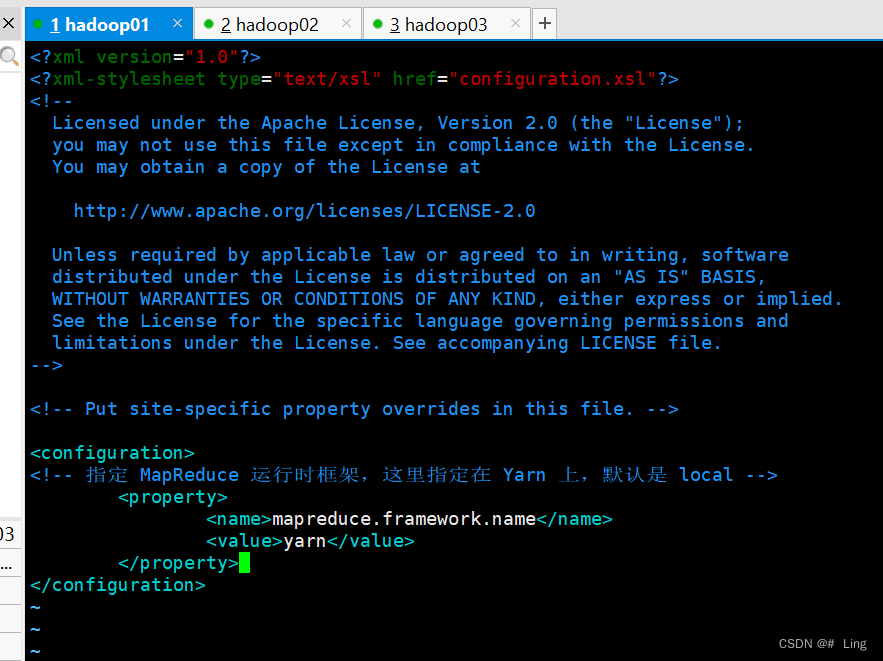Close the hadoop01 tab
Image resolution: width=883 pixels, height=661 pixels.
[177, 23]
